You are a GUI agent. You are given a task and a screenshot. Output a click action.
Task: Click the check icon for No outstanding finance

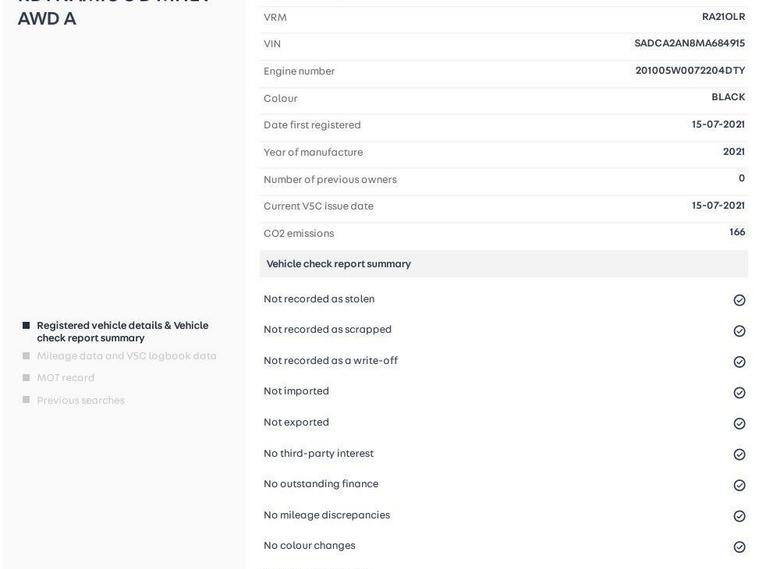[739, 485]
